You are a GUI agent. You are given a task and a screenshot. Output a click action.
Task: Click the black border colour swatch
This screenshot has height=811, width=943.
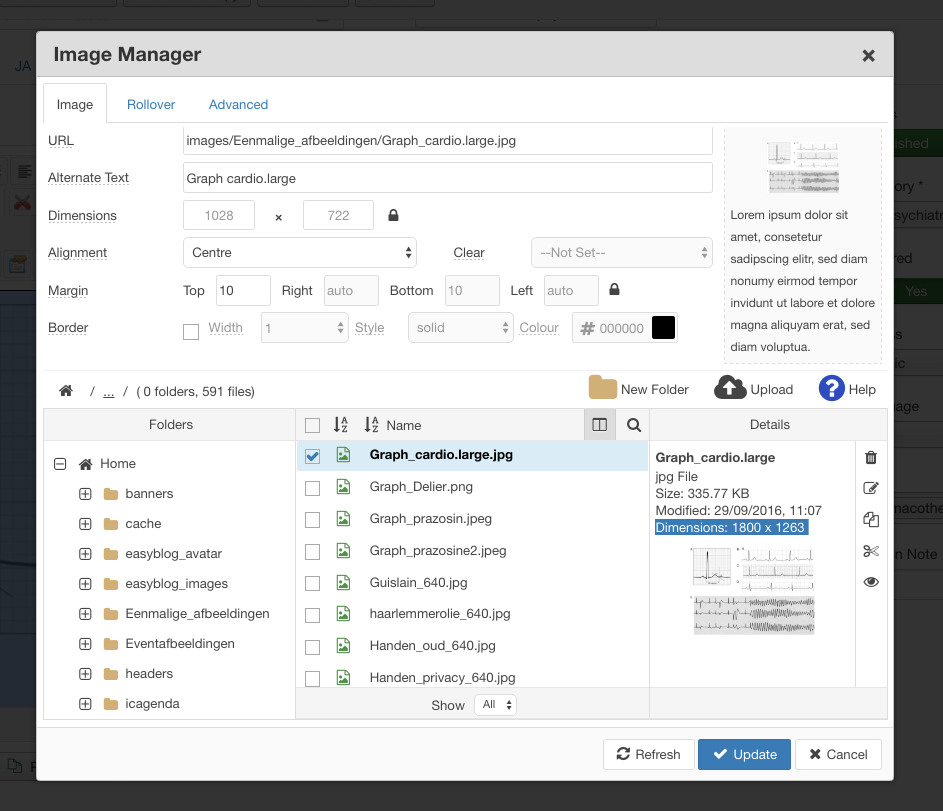pos(663,328)
